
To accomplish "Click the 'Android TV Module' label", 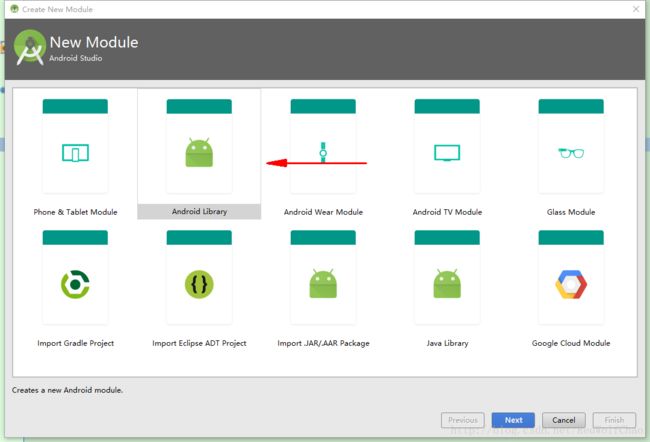I will coord(447,212).
